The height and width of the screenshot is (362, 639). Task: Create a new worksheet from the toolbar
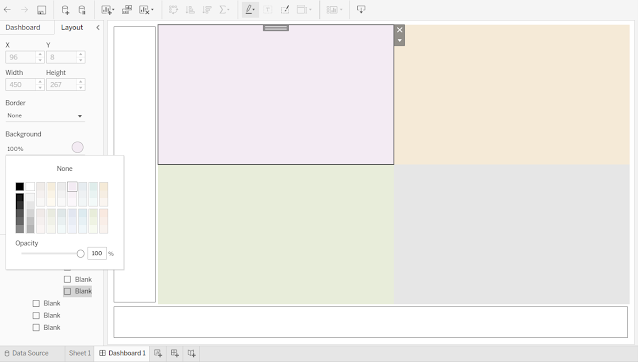(108, 10)
